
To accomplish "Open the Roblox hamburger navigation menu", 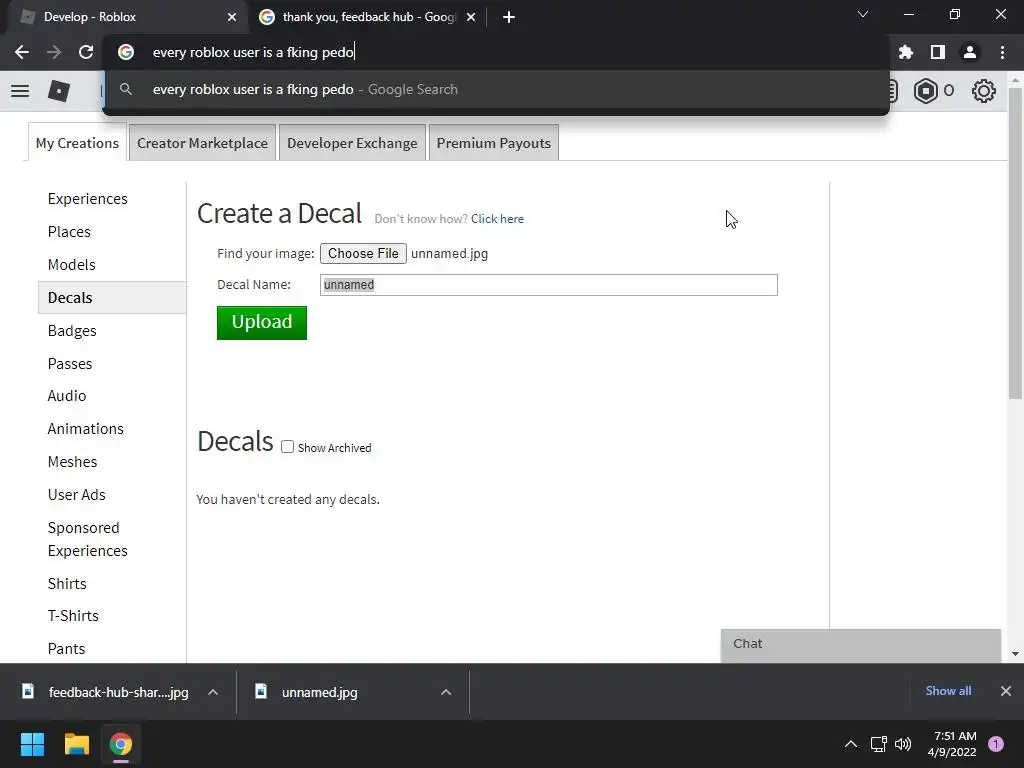I will click(x=20, y=91).
